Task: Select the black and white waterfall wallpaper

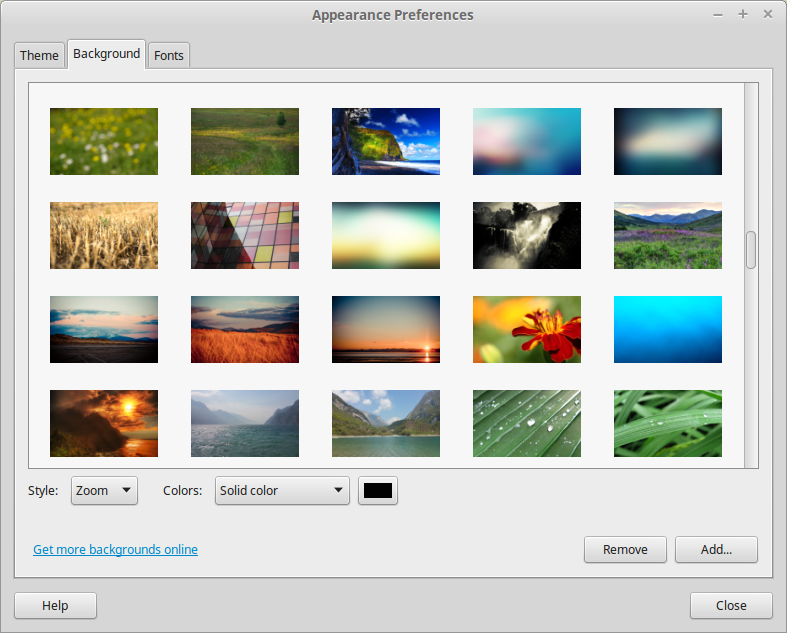Action: [527, 235]
